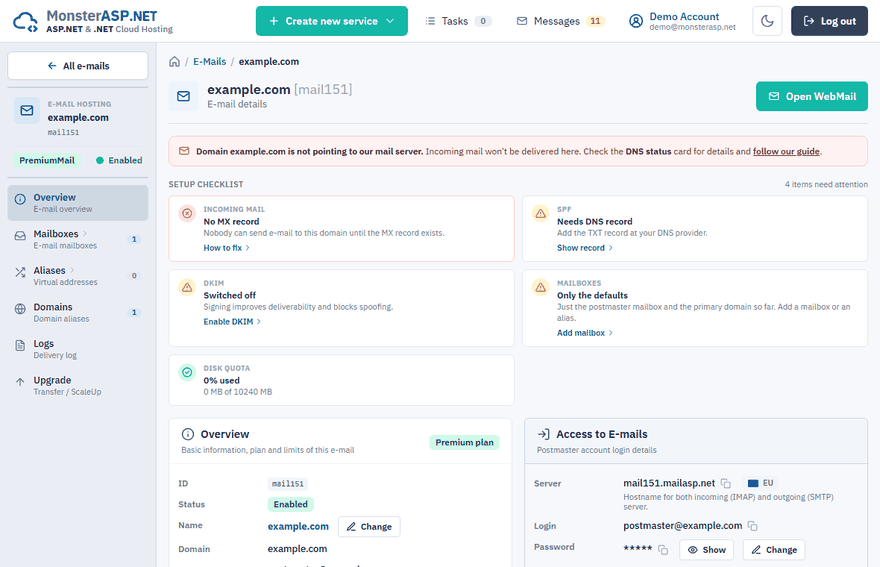Click the Aliases count badge

point(134,276)
